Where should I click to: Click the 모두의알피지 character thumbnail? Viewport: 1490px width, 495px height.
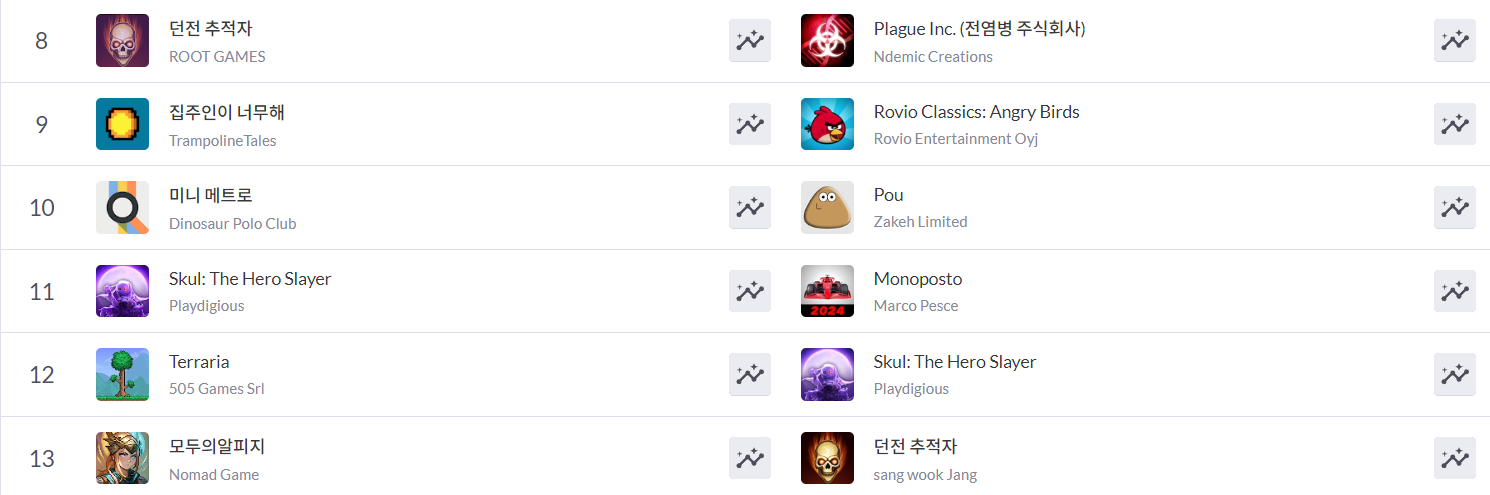122,458
